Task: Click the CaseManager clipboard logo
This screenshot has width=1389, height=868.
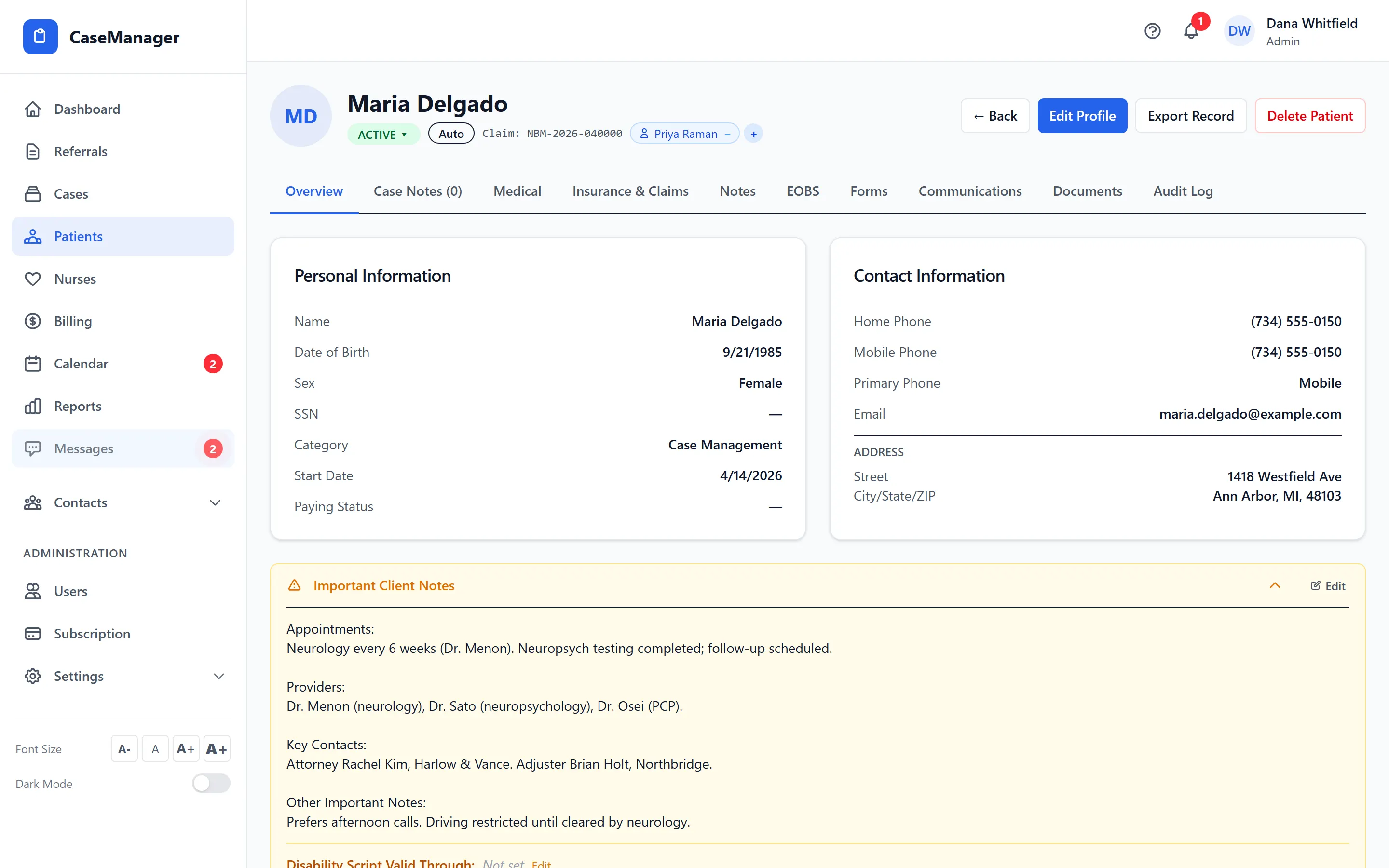Action: (40, 37)
